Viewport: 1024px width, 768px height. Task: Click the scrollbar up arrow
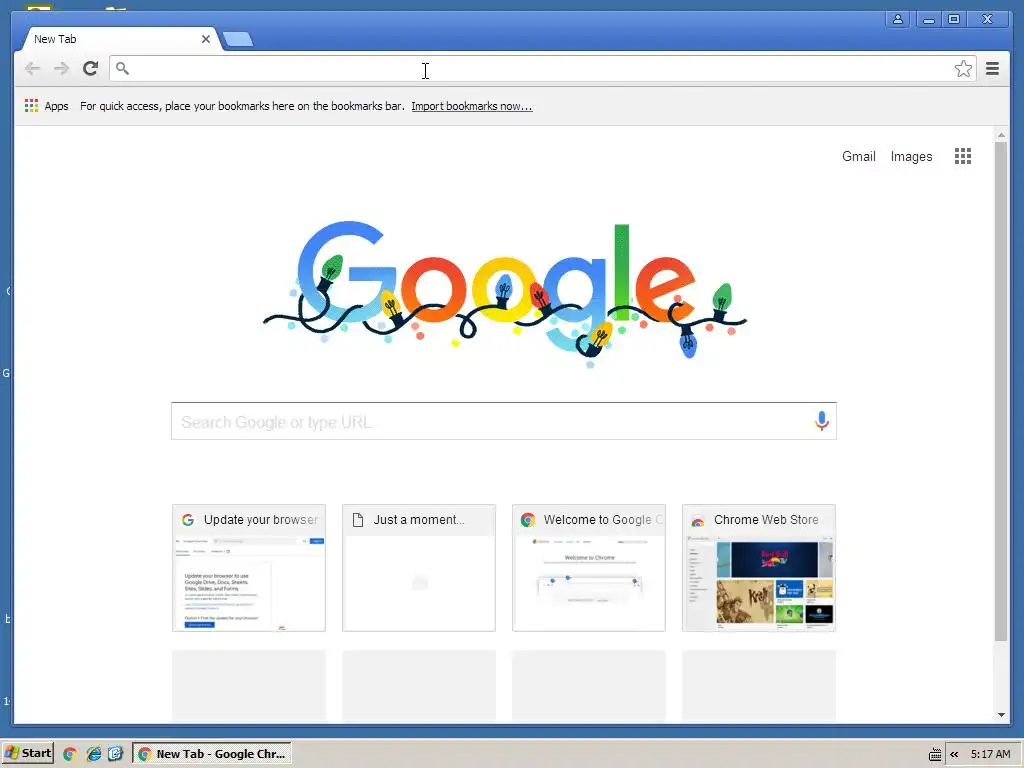pyautogui.click(x=1000, y=135)
